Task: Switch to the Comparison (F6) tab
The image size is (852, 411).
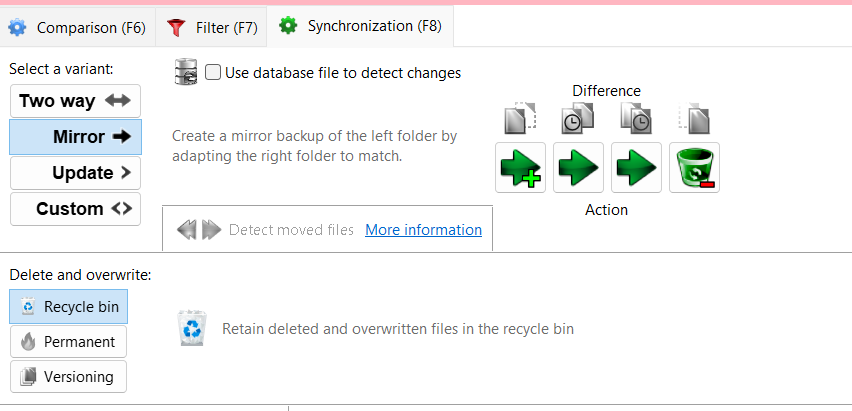Action: pyautogui.click(x=78, y=27)
